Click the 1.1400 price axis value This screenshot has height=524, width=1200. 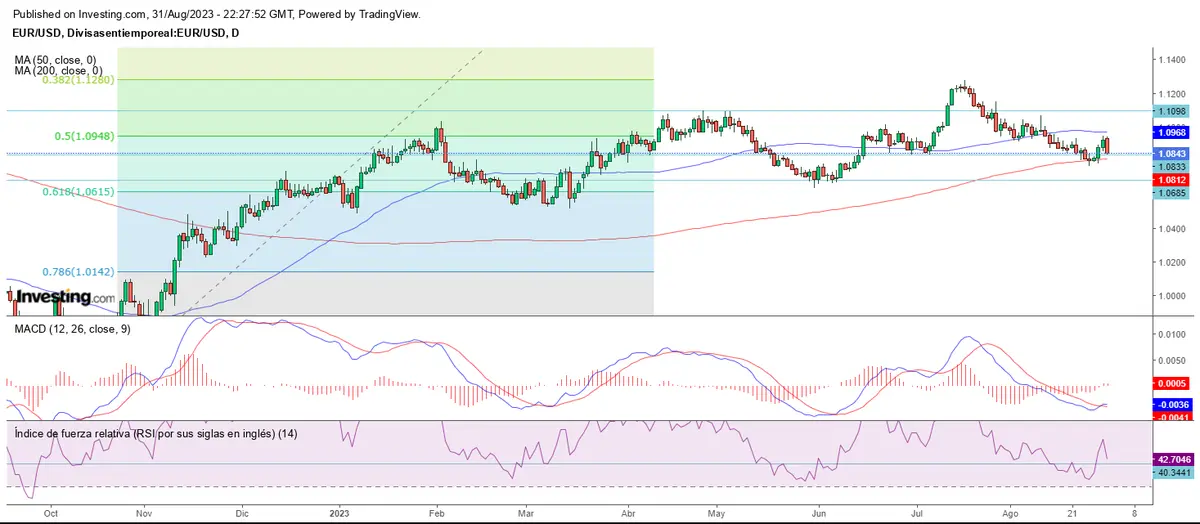tap(1172, 61)
